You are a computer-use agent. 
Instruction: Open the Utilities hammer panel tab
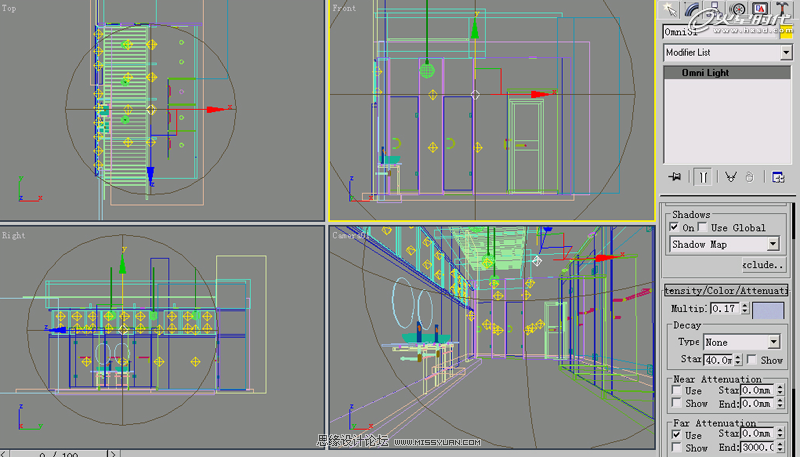tap(782, 9)
